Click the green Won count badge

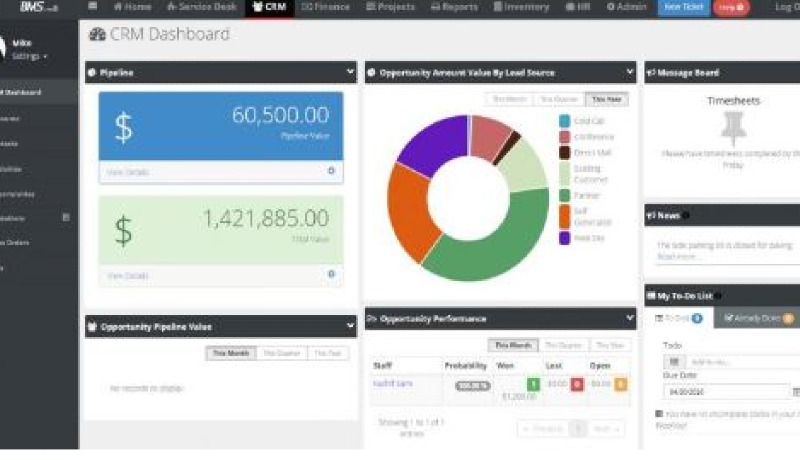(x=533, y=384)
